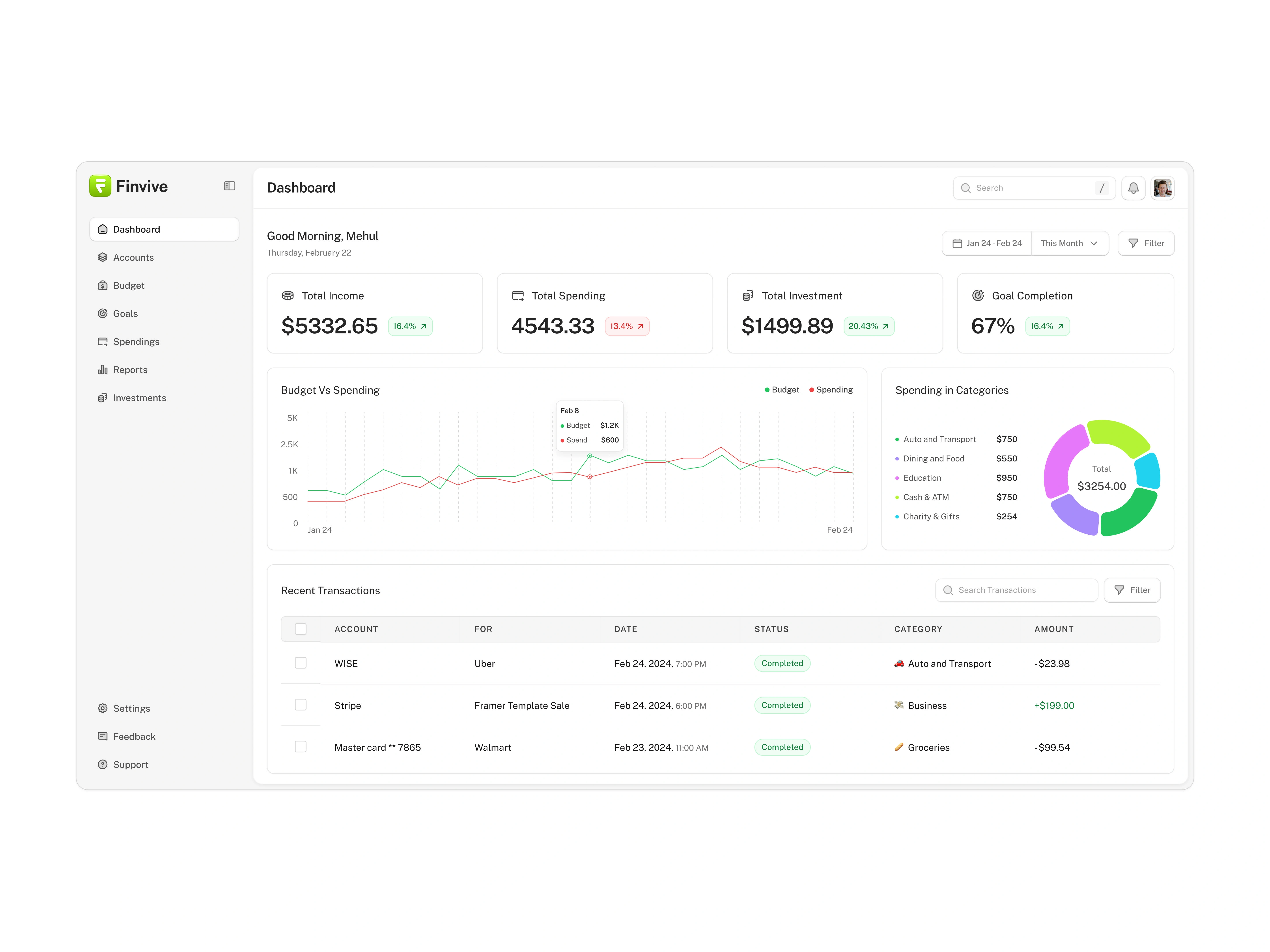Screen dimensions: 1270x952
Task: Navigate to Goals
Action: click(x=164, y=313)
